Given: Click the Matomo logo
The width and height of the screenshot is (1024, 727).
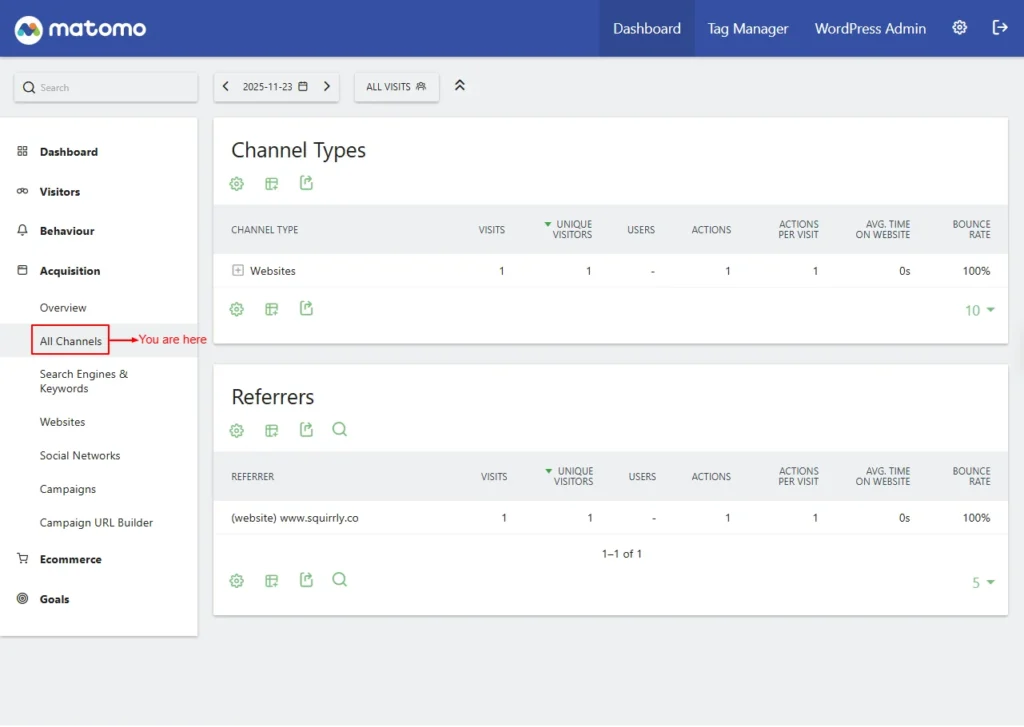Looking at the screenshot, I should click(x=80, y=29).
